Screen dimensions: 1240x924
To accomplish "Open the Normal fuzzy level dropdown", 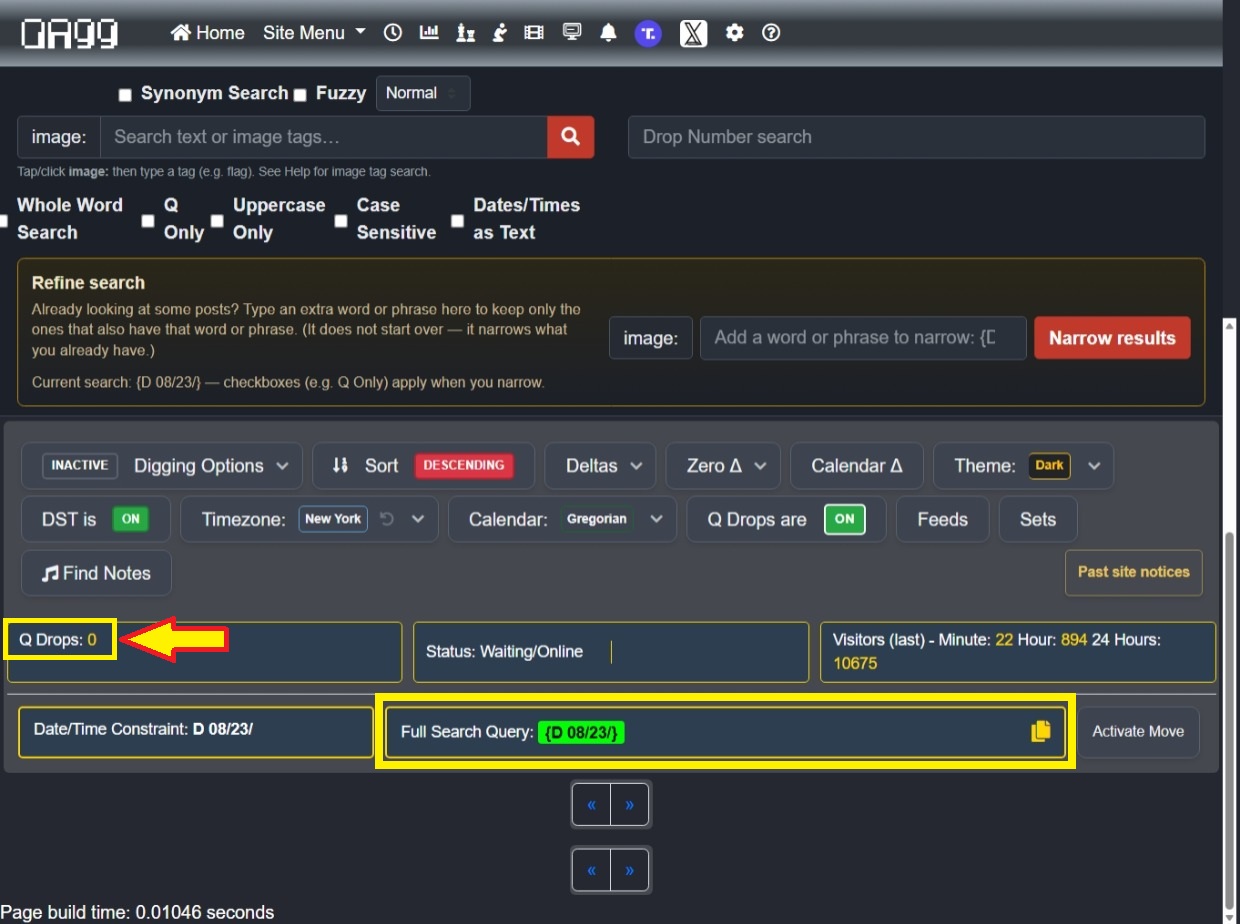I will click(x=423, y=93).
